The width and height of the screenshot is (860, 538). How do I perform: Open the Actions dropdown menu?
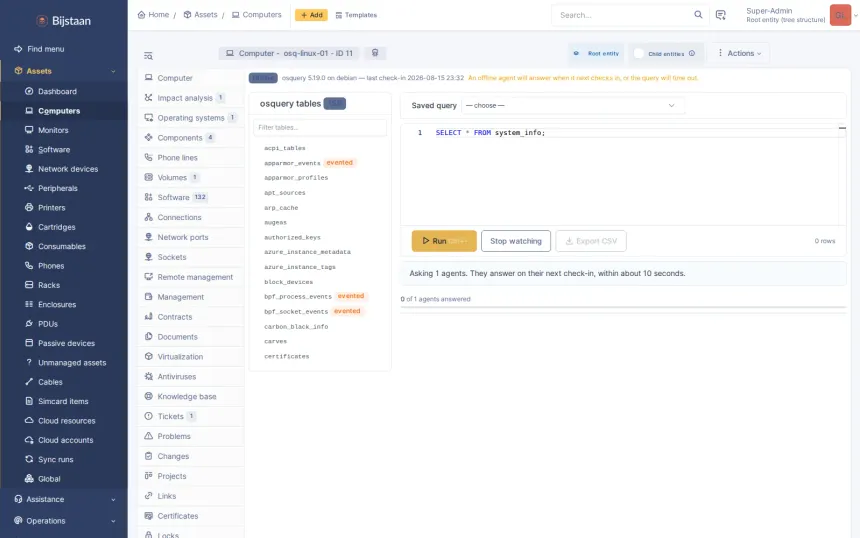740,53
